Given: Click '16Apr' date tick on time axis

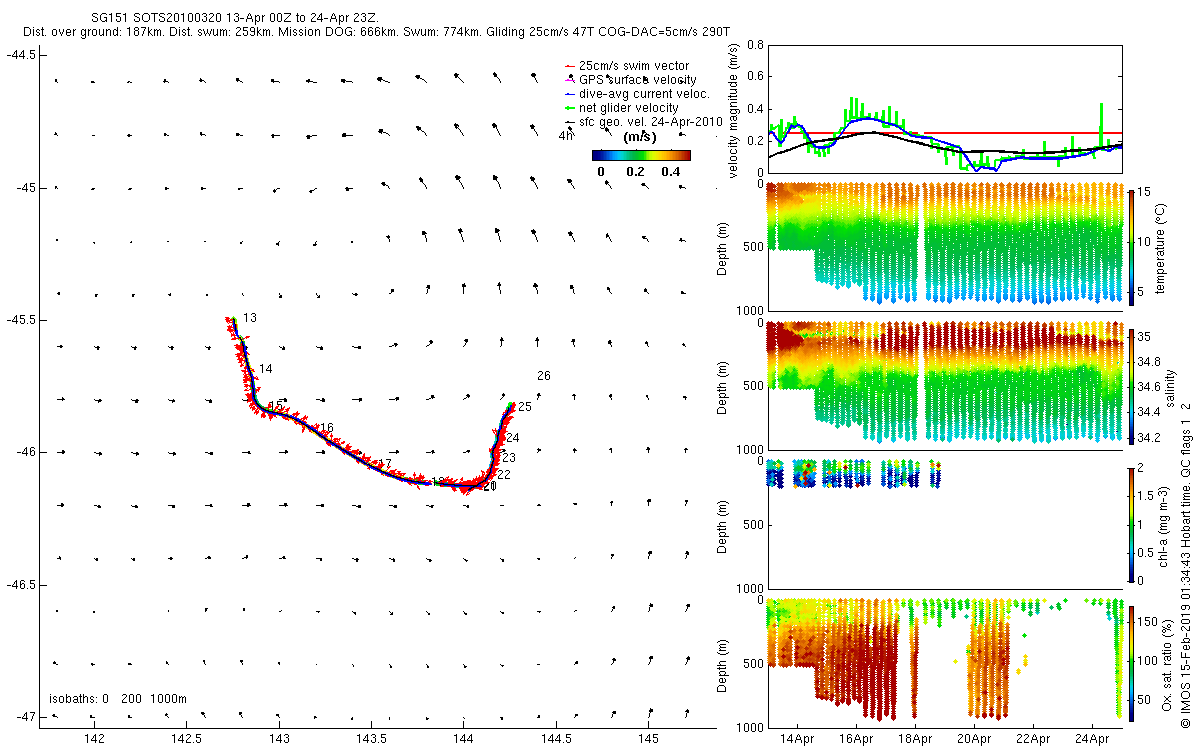Looking at the screenshot, I should [857, 739].
